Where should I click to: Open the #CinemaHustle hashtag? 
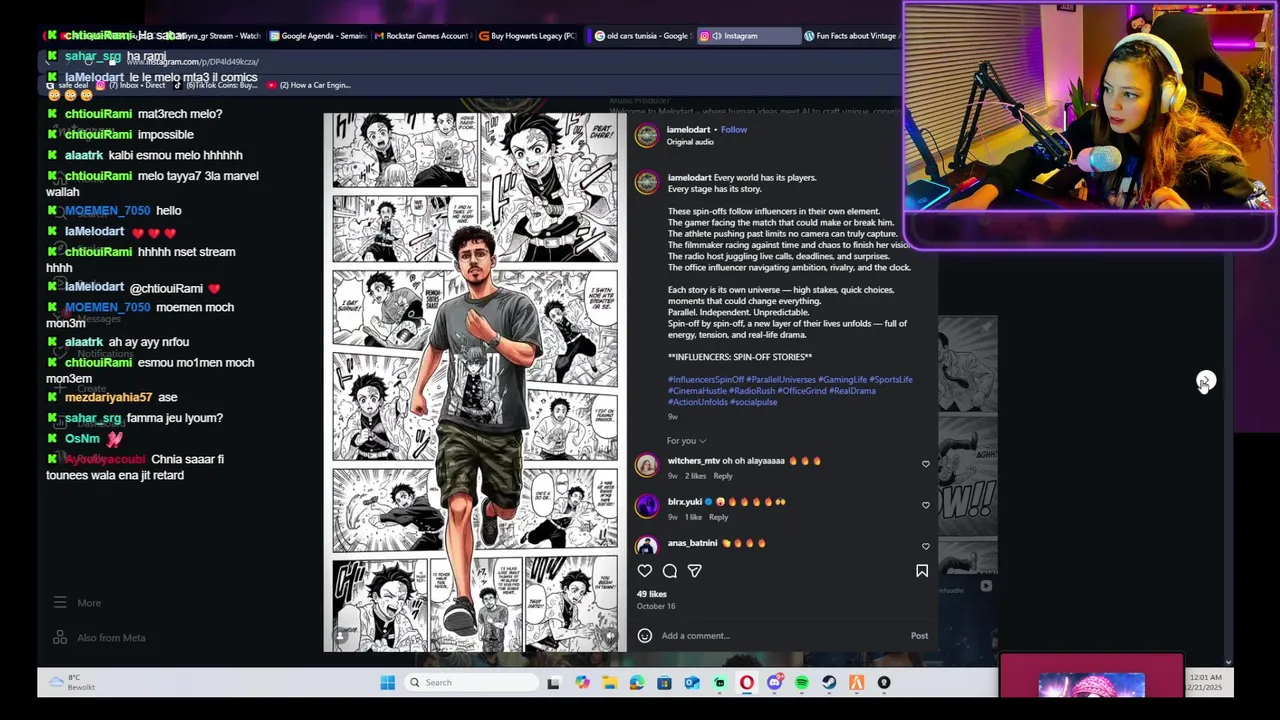[697, 391]
